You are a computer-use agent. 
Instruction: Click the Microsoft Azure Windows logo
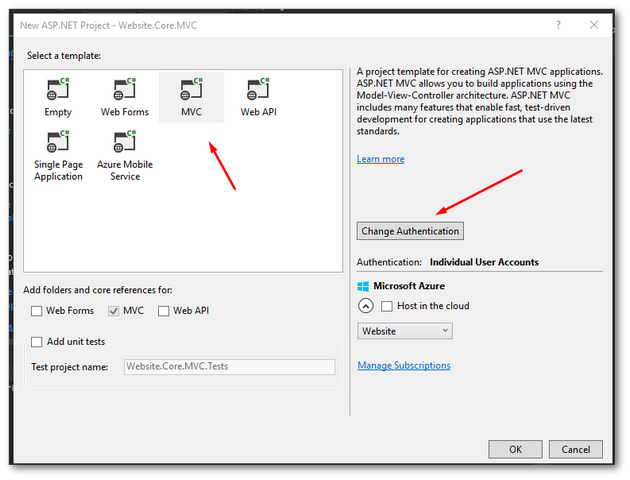tap(363, 286)
